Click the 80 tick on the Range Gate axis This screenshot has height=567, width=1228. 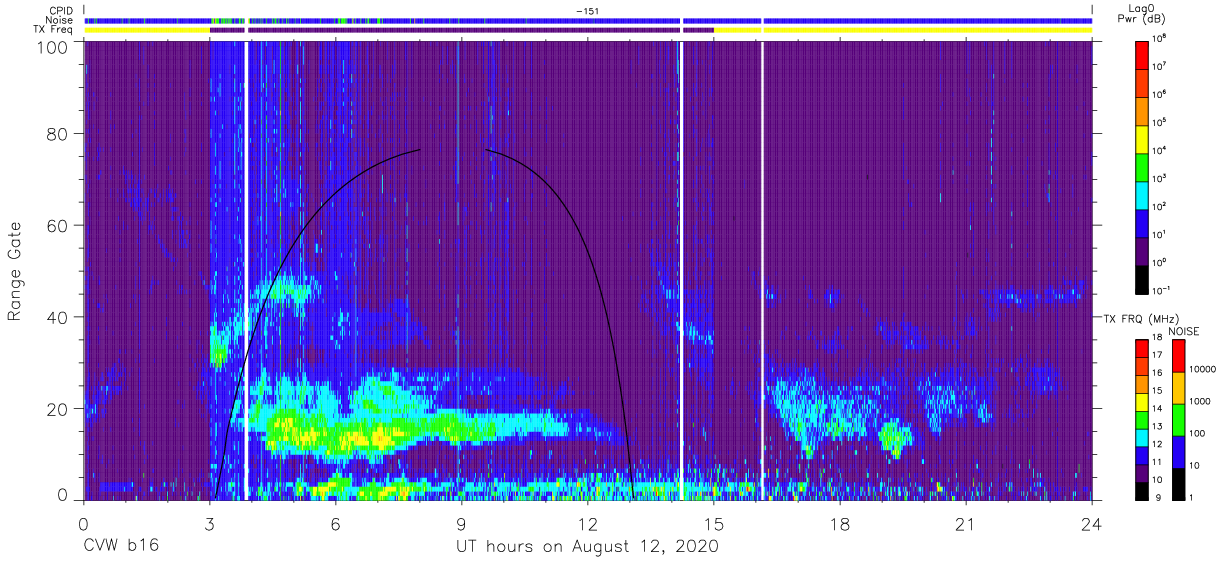point(56,133)
